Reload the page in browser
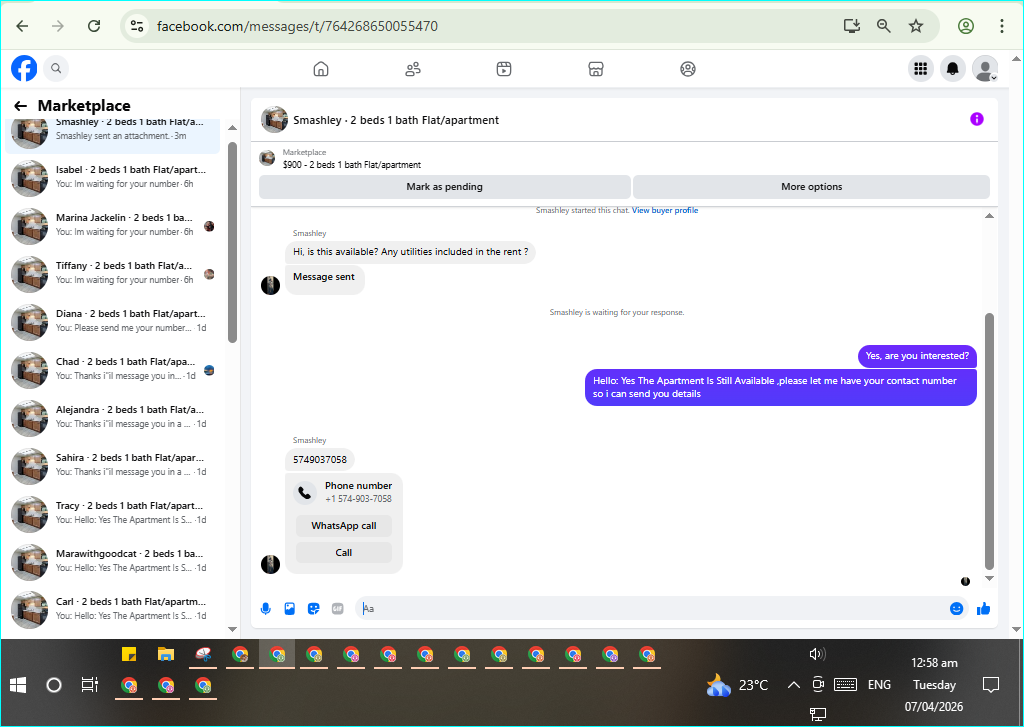The image size is (1024, 727). pyautogui.click(x=94, y=26)
